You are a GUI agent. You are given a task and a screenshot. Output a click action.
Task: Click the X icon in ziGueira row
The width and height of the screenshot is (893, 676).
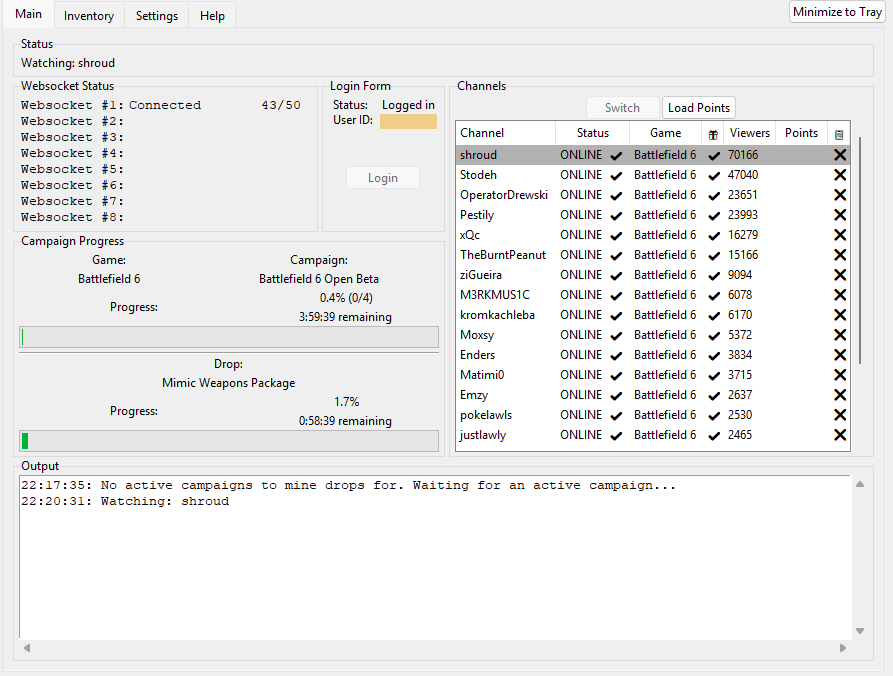(839, 275)
